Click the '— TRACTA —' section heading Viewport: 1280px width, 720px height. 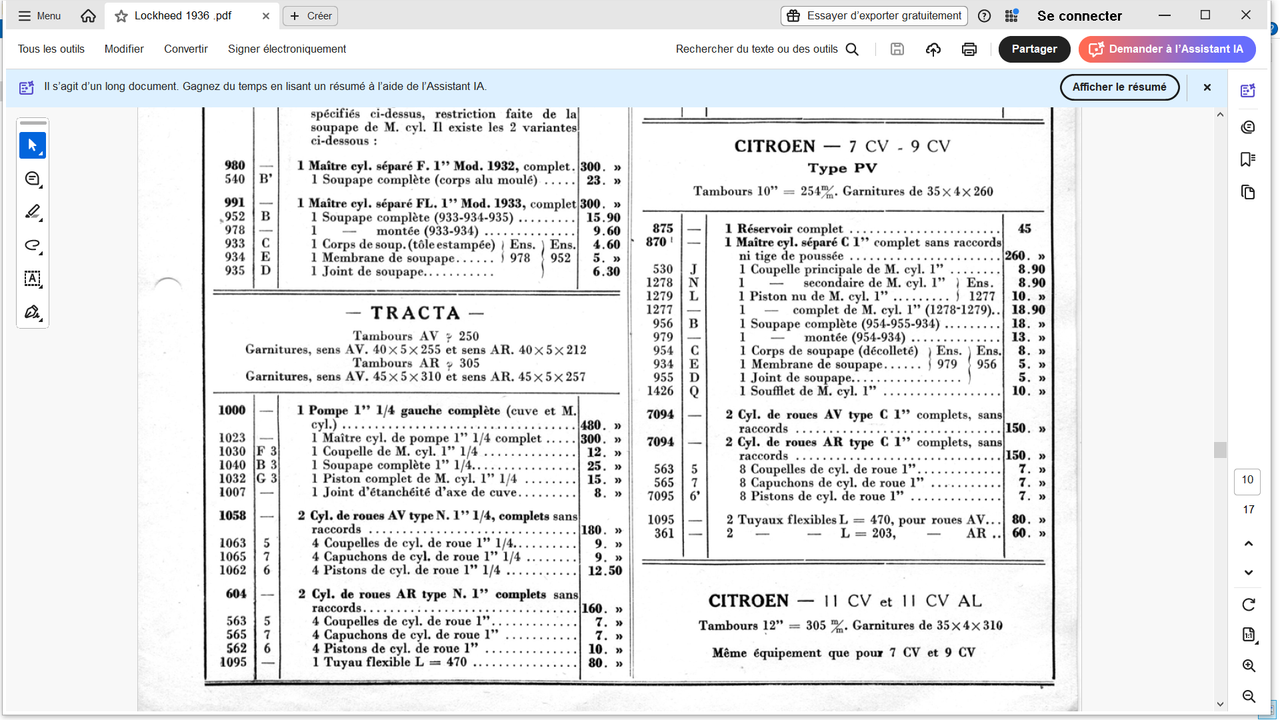pyautogui.click(x=414, y=314)
